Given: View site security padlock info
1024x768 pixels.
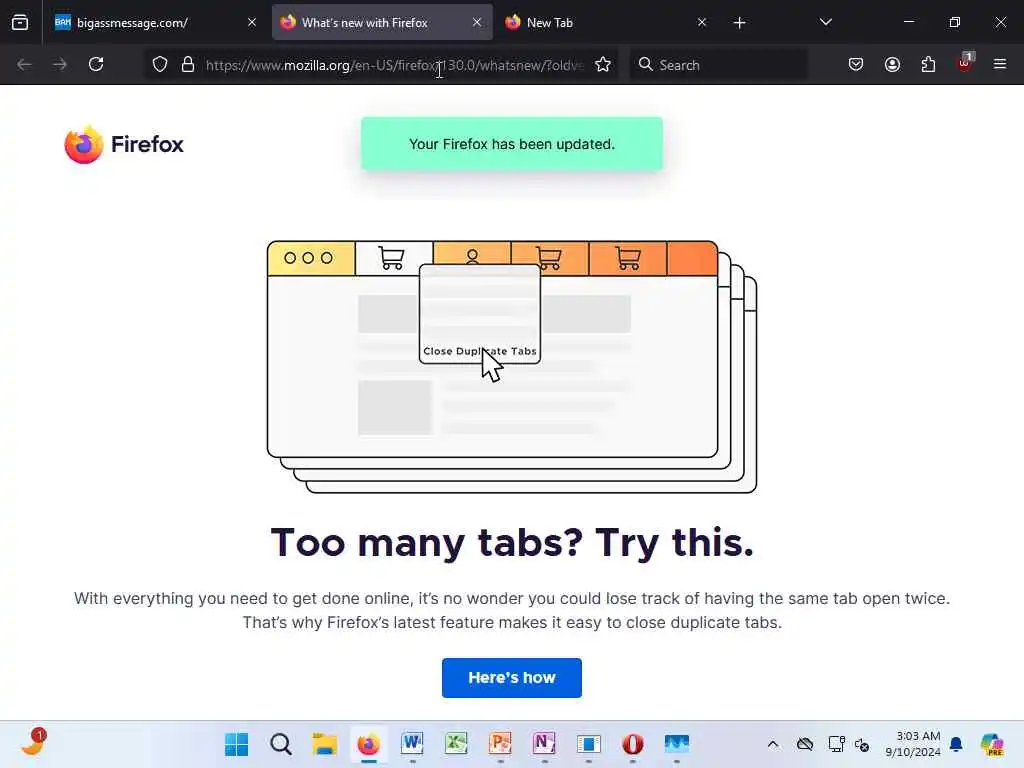Looking at the screenshot, I should click(x=188, y=65).
